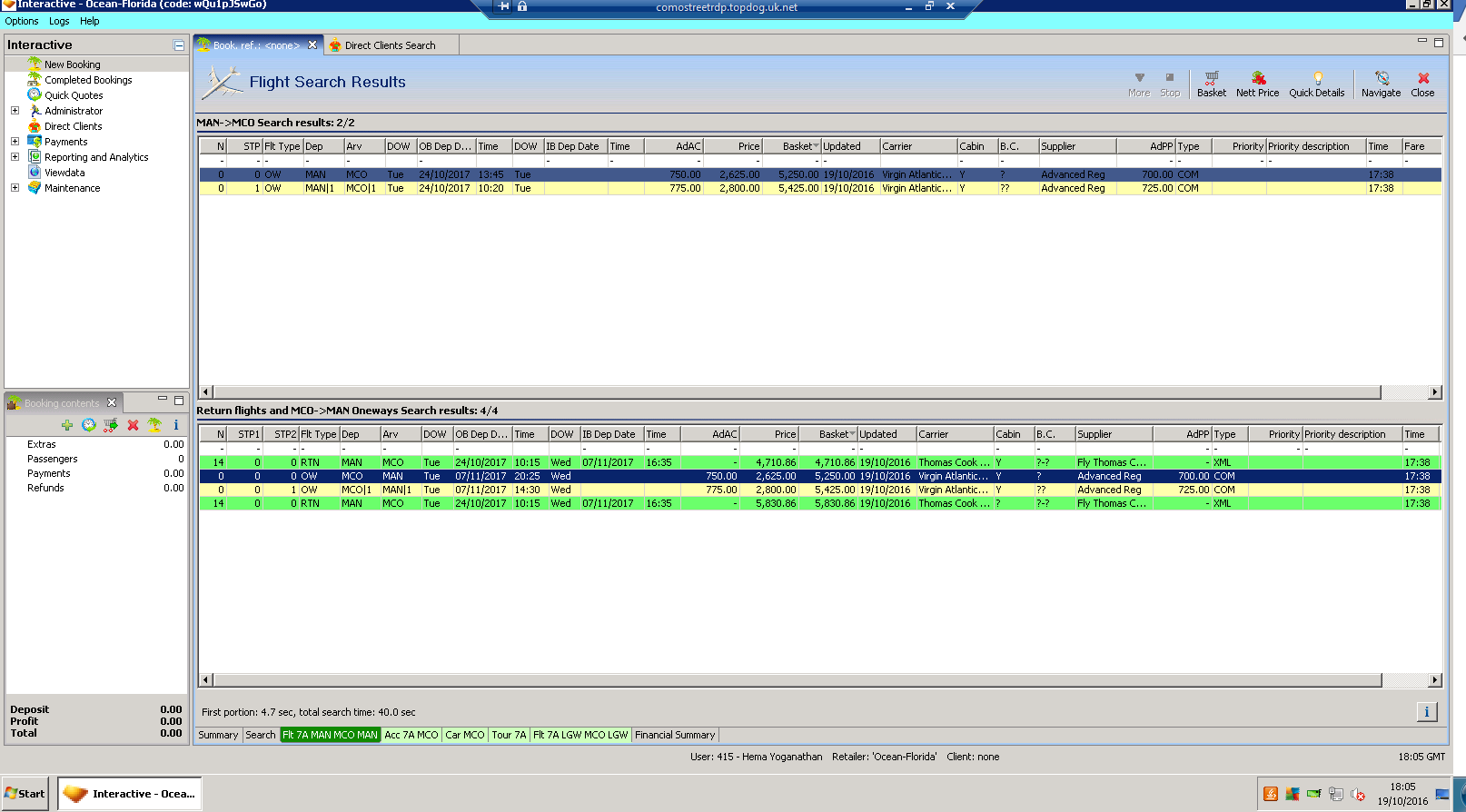Viewport: 1466px width, 812px height.
Task: Click the info button beside search time status
Action: click(1427, 712)
